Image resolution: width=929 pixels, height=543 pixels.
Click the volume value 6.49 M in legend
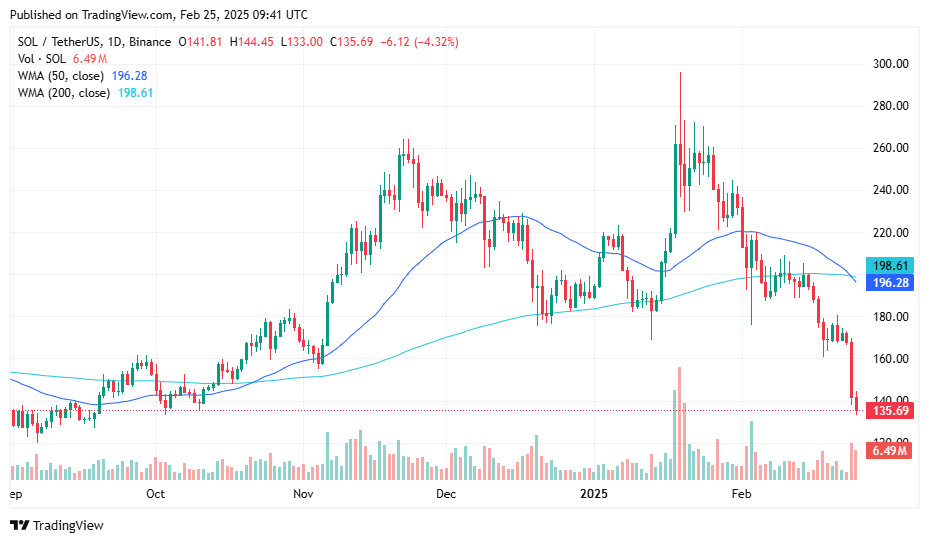(x=90, y=59)
